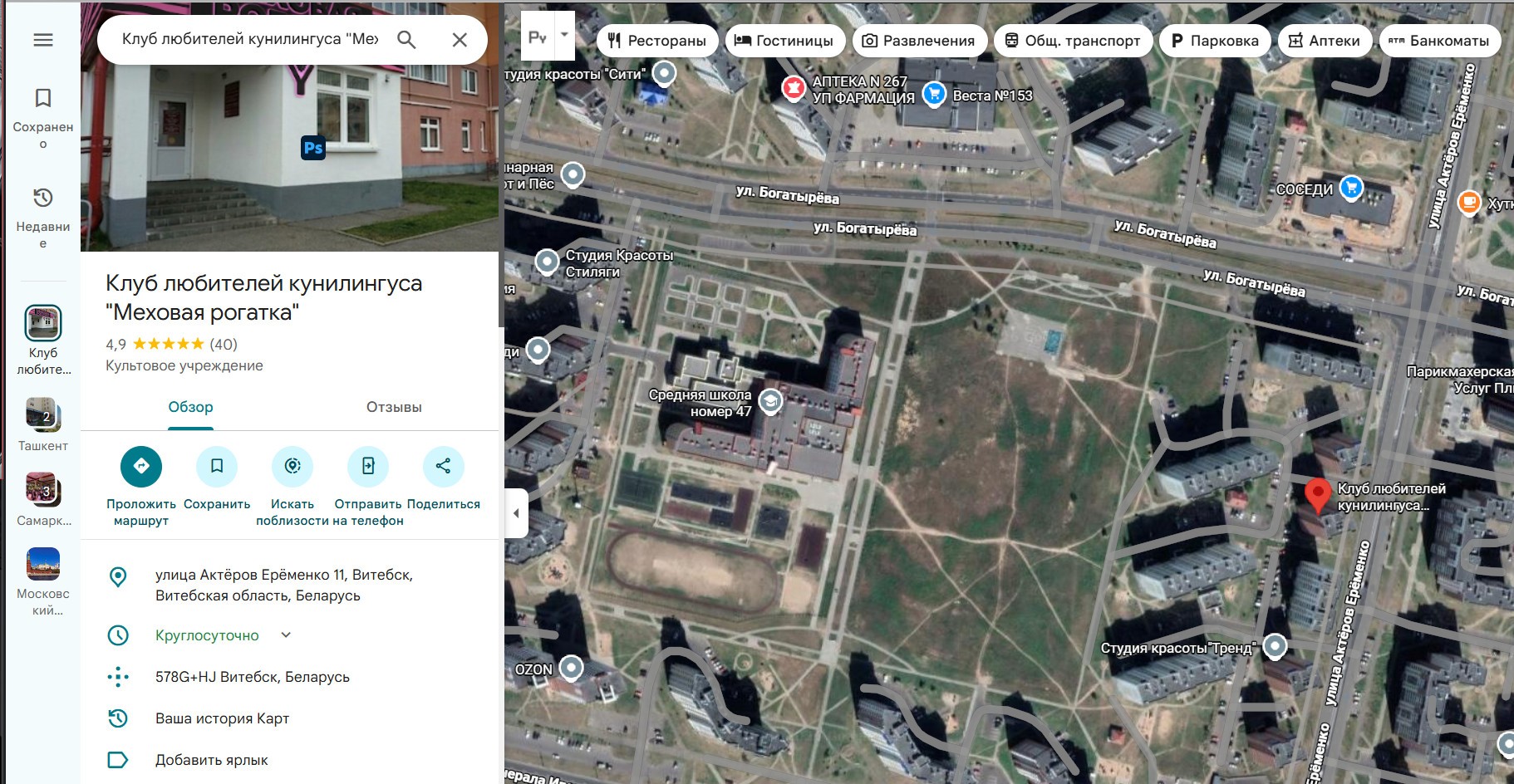Click the Ps Photoshop icon on photo
This screenshot has width=1514, height=784.
[x=313, y=148]
